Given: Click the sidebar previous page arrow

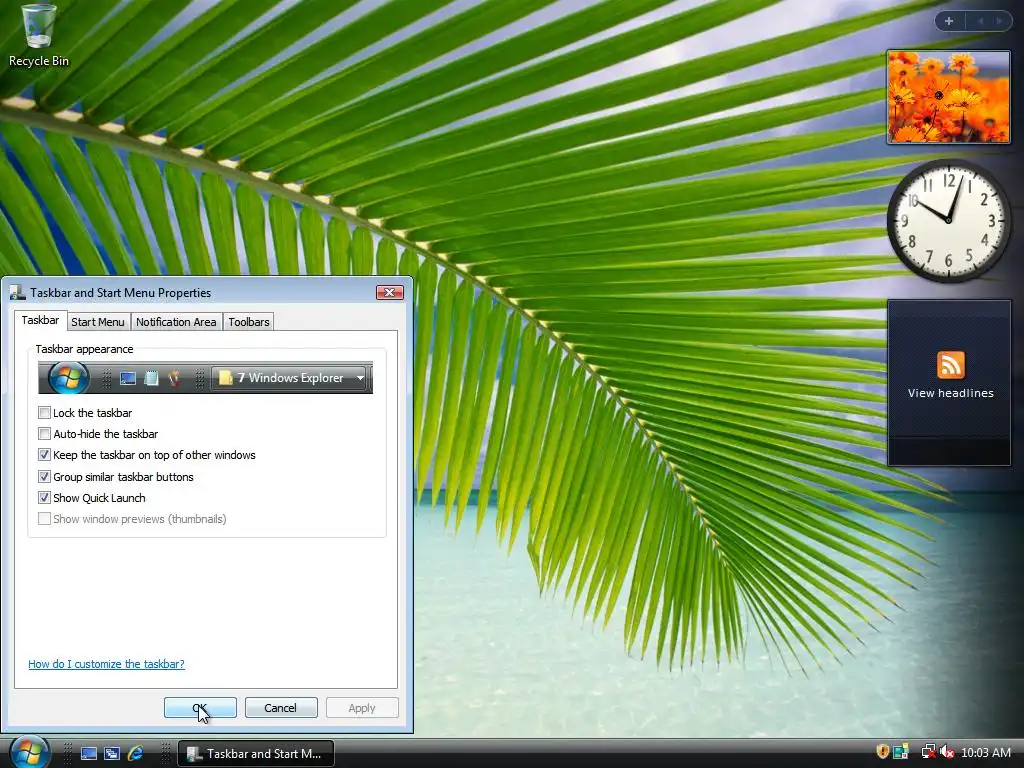Looking at the screenshot, I should [980, 22].
